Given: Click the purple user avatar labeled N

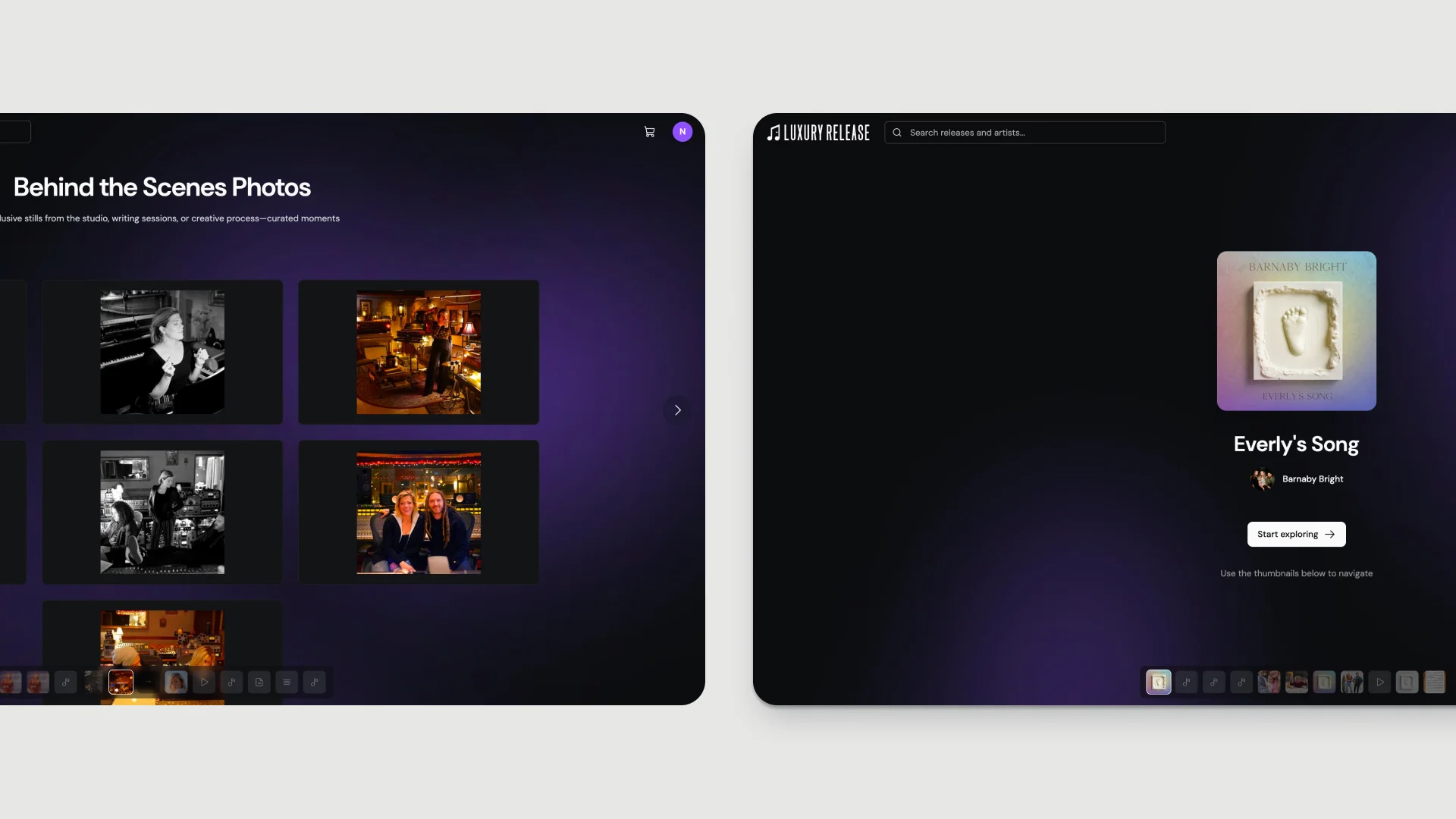Looking at the screenshot, I should pyautogui.click(x=682, y=131).
